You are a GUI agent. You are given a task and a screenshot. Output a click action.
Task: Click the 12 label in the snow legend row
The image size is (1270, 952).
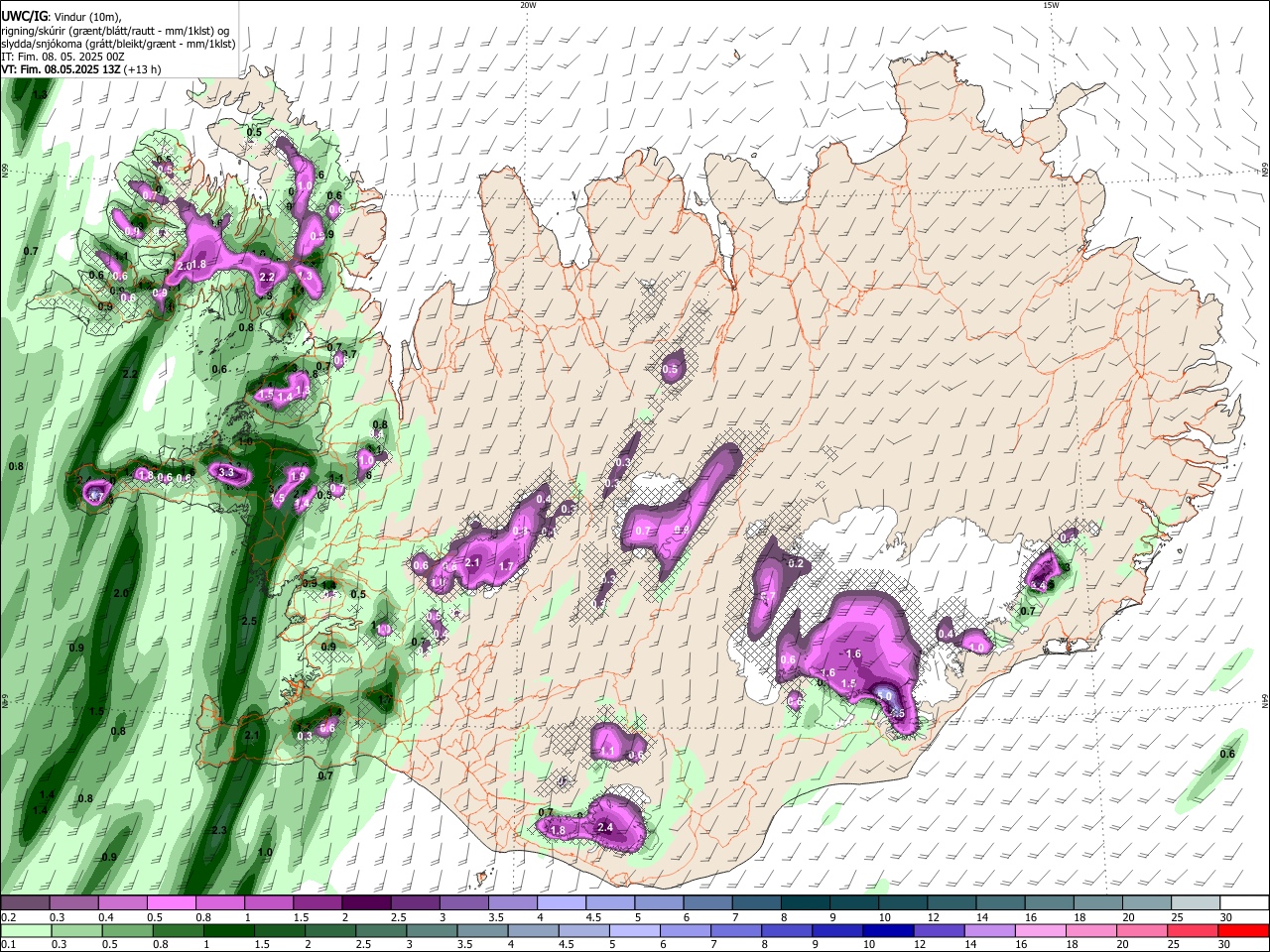tap(934, 917)
